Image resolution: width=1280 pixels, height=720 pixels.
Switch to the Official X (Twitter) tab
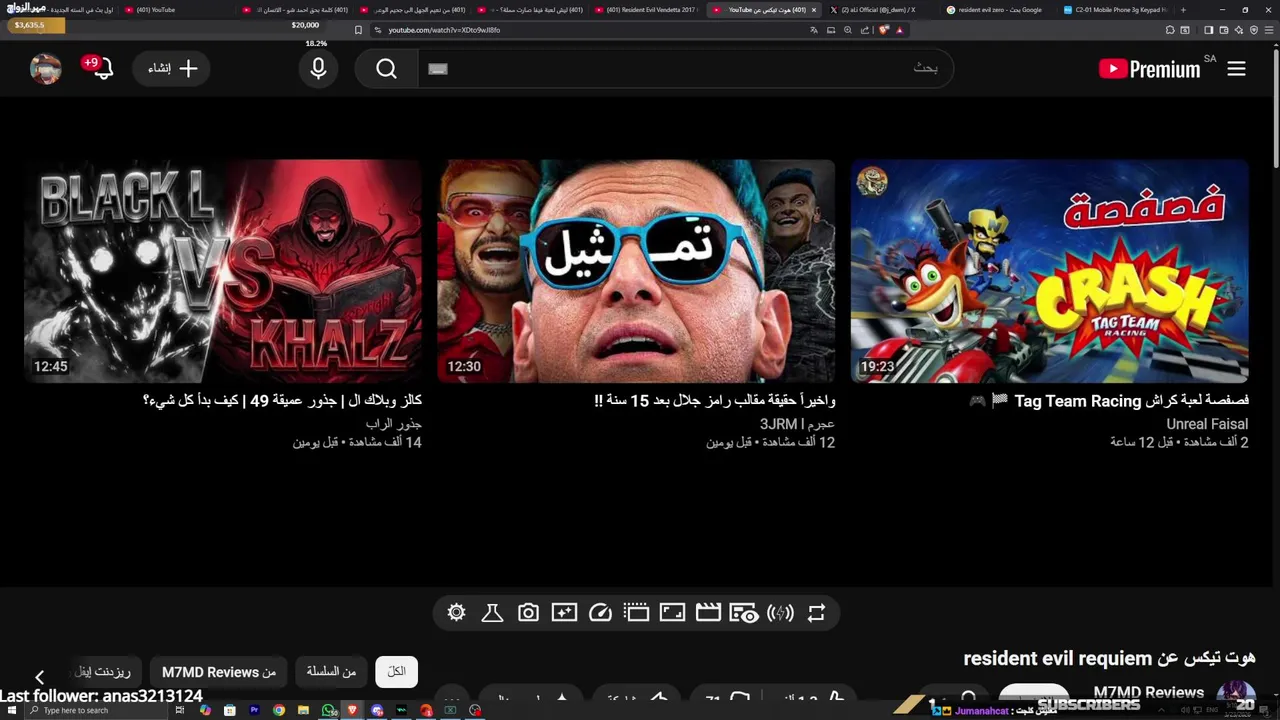tap(879, 10)
